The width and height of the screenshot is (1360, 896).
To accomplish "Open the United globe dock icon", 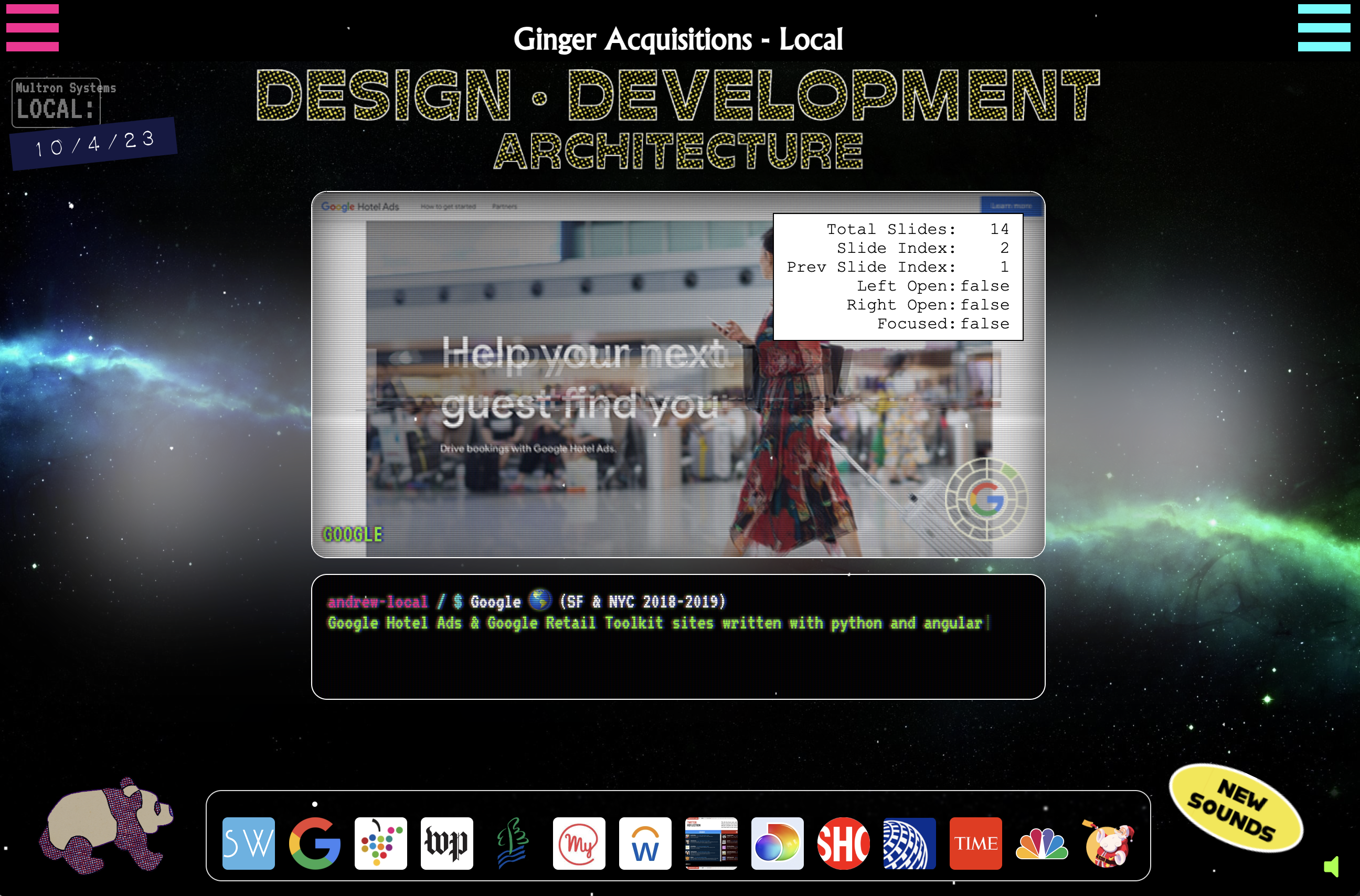I will [x=909, y=843].
